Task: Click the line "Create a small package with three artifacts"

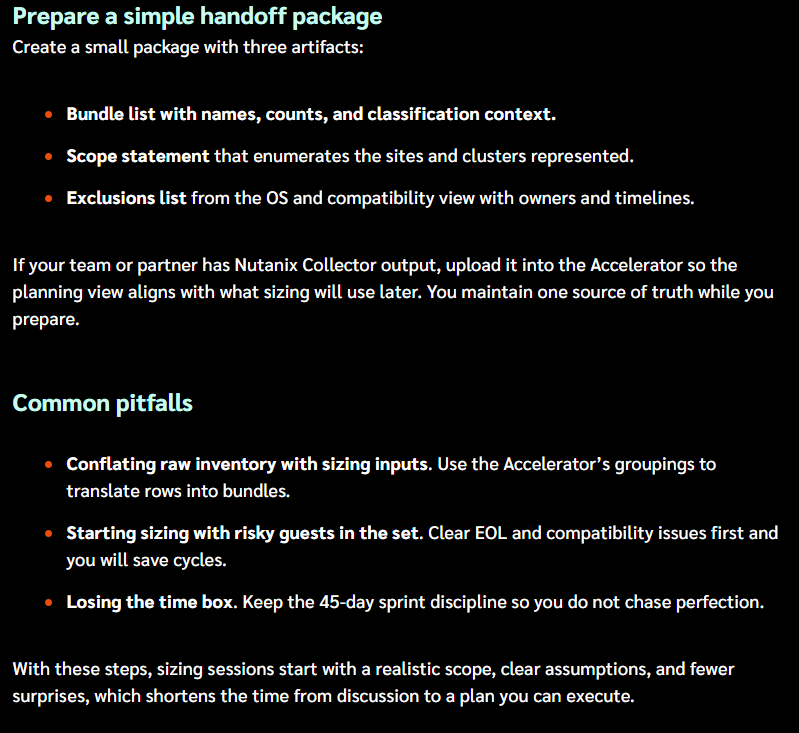Action: coord(188,47)
